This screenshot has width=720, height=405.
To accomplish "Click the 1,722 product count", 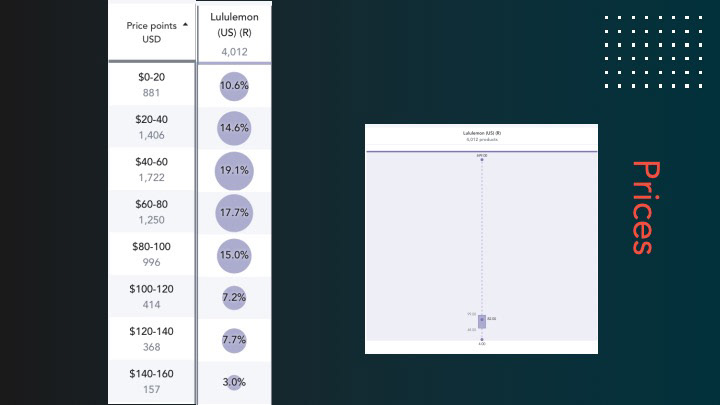I will (x=151, y=177).
